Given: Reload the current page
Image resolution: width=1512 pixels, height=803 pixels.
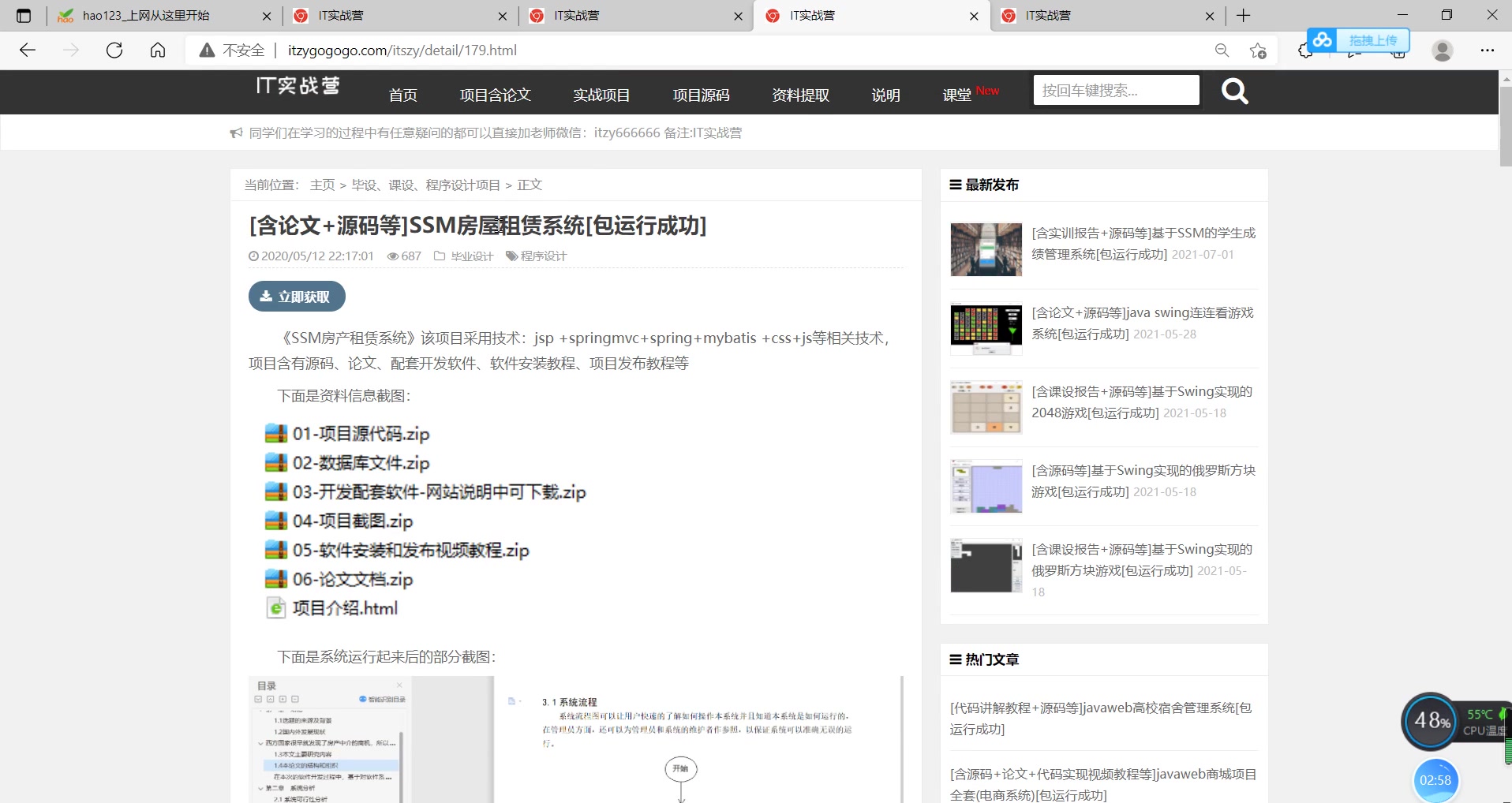Looking at the screenshot, I should tap(114, 50).
